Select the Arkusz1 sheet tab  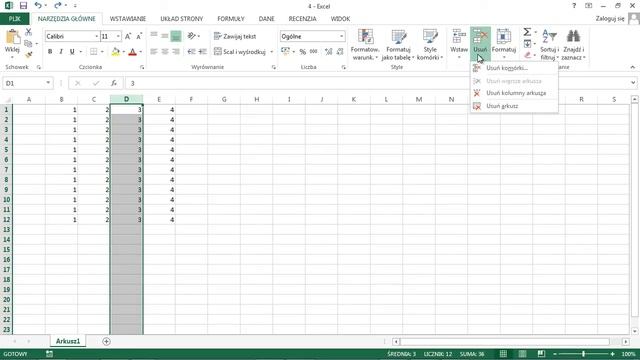click(68, 341)
